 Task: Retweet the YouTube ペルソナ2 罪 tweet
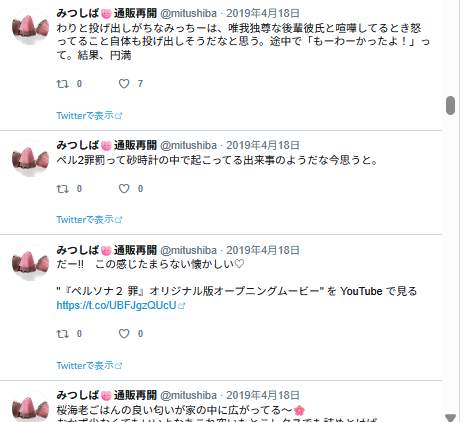63,334
